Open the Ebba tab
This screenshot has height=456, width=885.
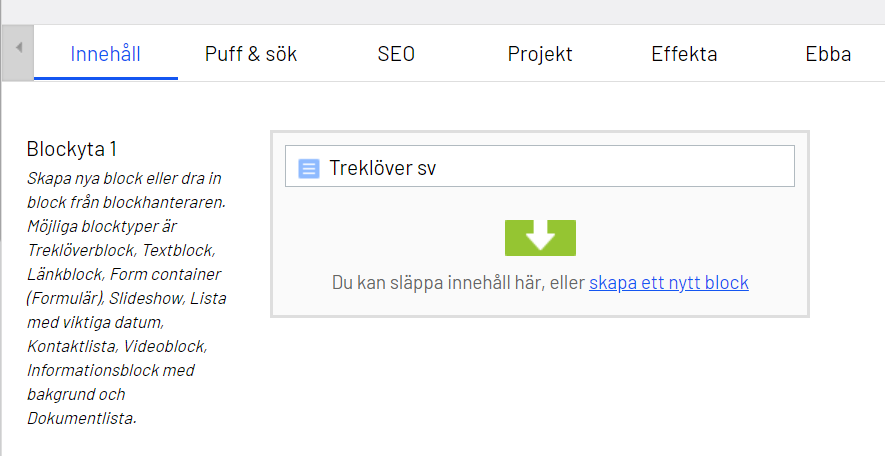point(828,54)
